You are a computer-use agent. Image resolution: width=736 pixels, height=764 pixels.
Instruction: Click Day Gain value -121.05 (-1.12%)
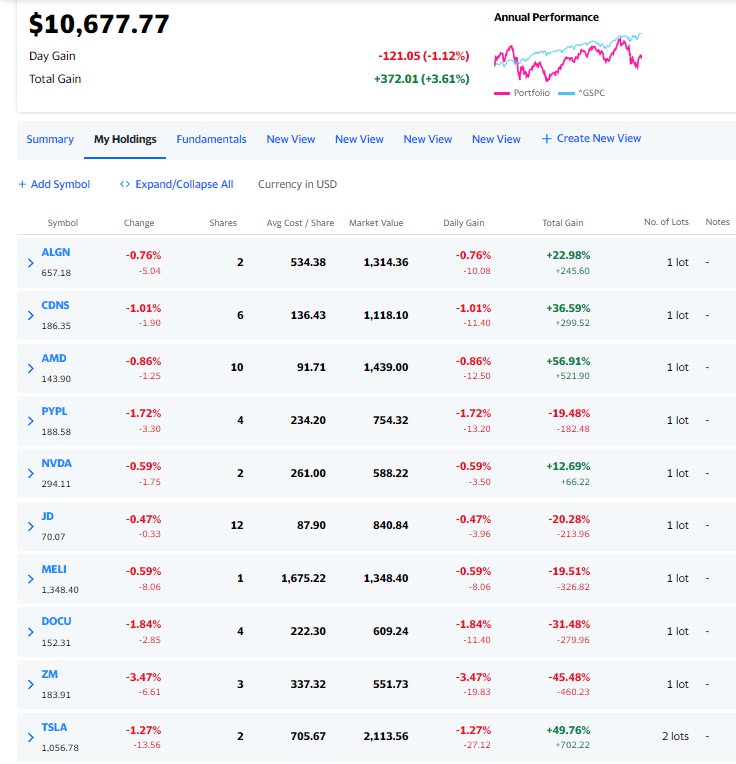pos(424,56)
